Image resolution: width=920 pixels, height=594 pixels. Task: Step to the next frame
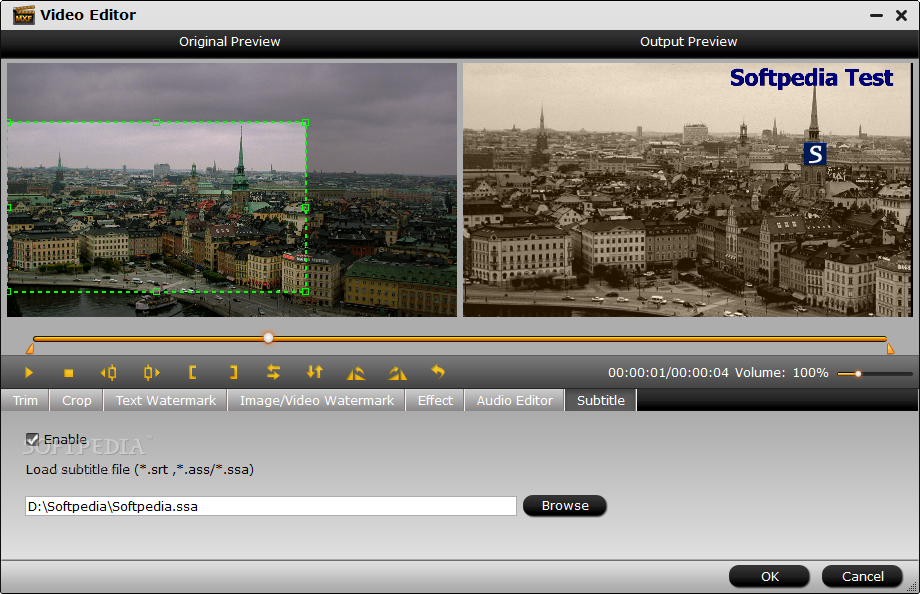tap(151, 373)
